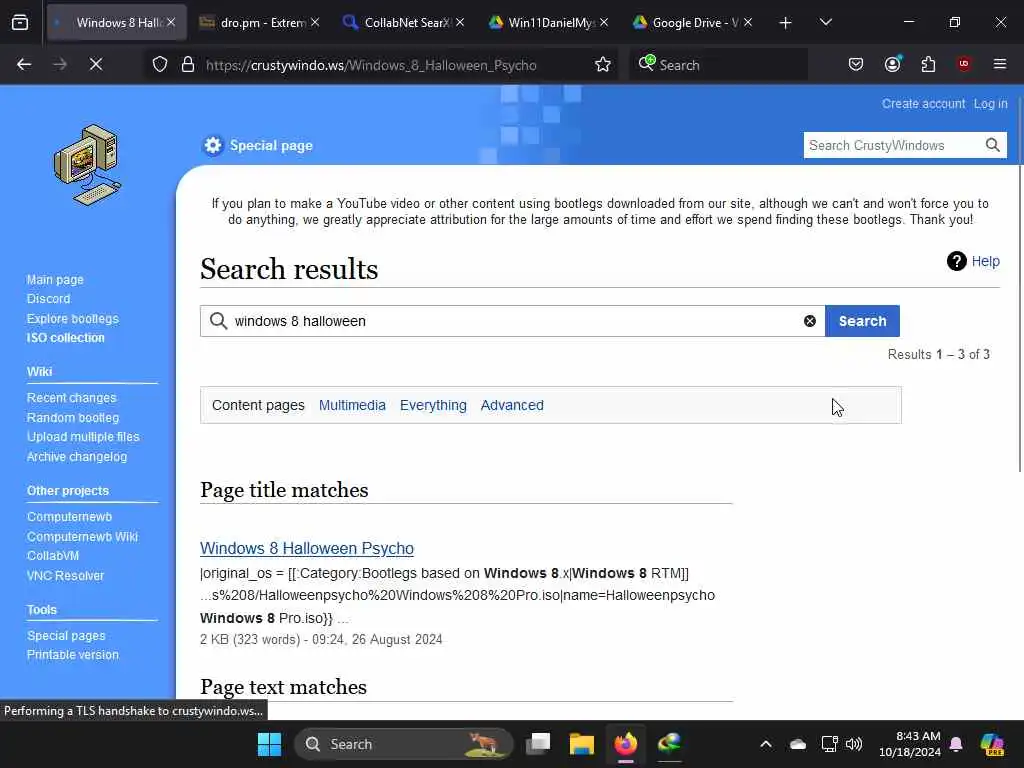Viewport: 1024px width, 768px height.
Task: Open Firefox application menu
Action: [x=1000, y=64]
